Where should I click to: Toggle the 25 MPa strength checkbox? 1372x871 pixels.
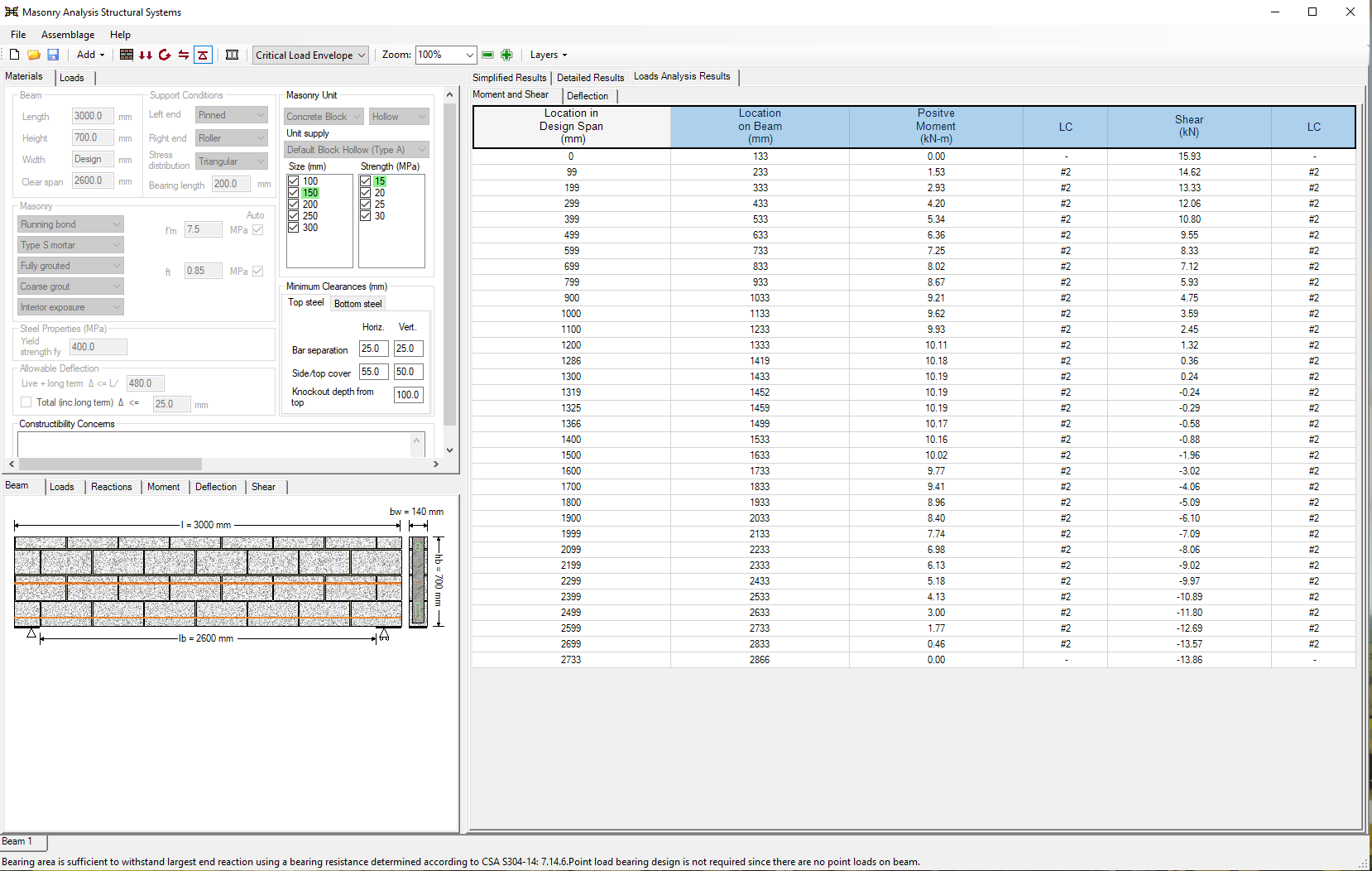coord(365,205)
